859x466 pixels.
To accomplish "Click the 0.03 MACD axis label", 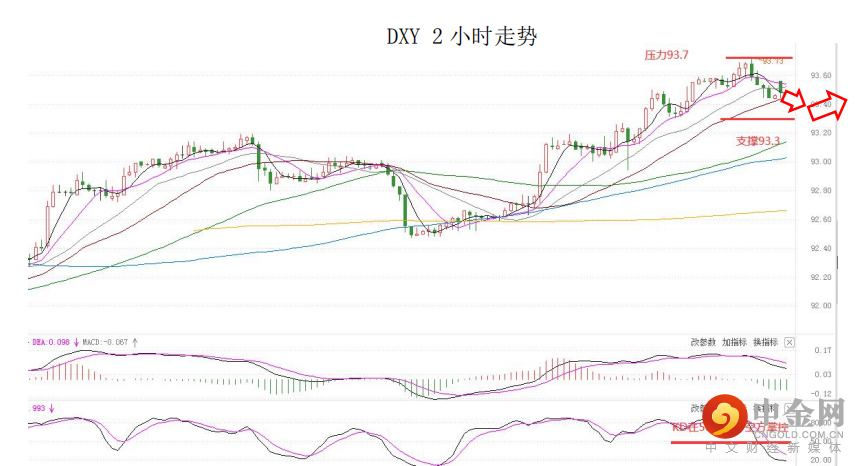I will [x=823, y=375].
